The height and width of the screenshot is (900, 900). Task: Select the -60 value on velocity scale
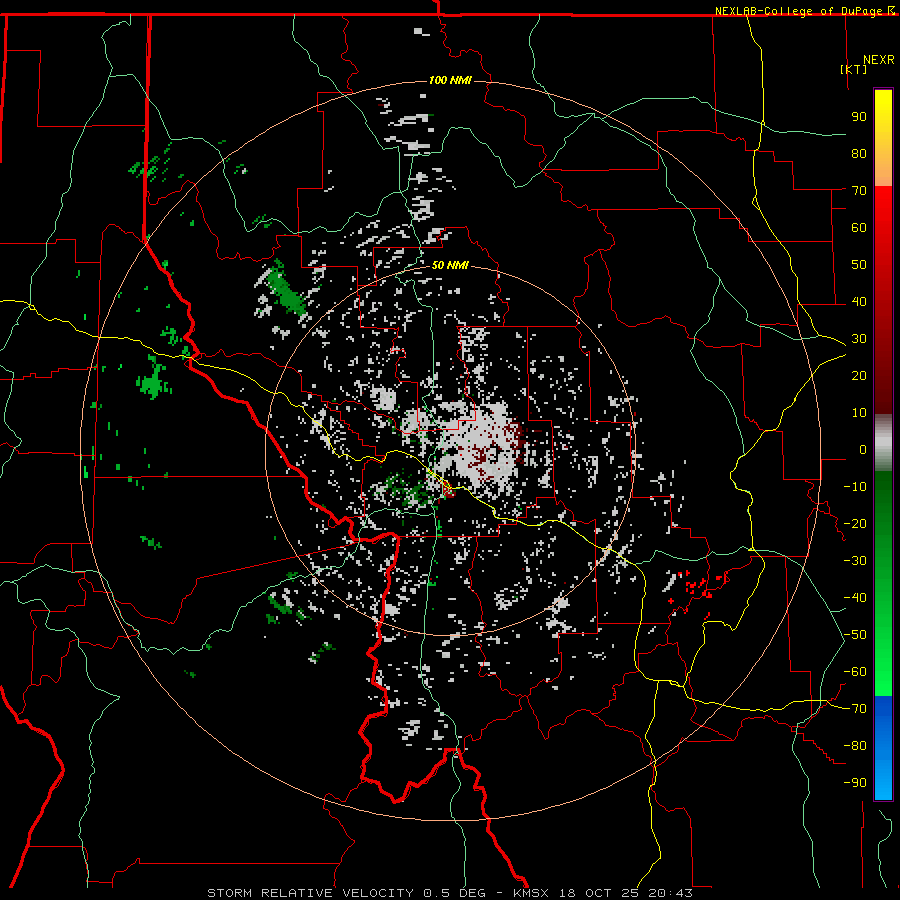pyautogui.click(x=855, y=672)
